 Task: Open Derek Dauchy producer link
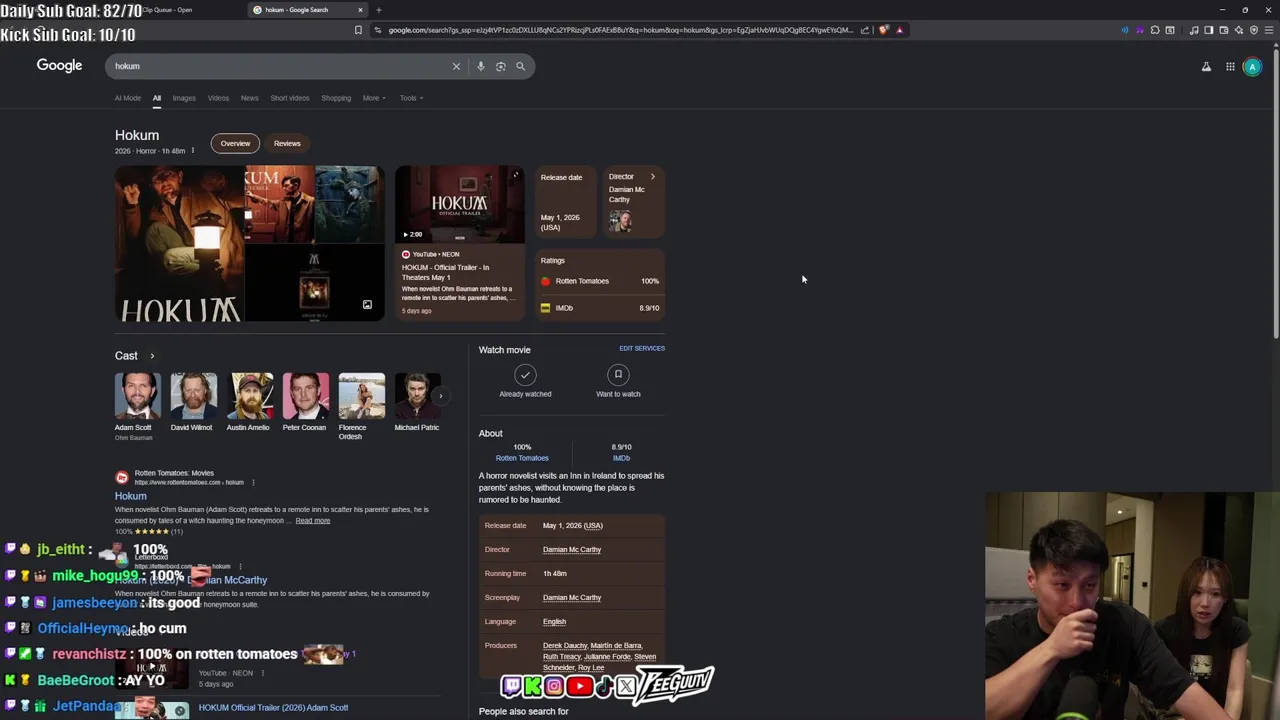(565, 646)
